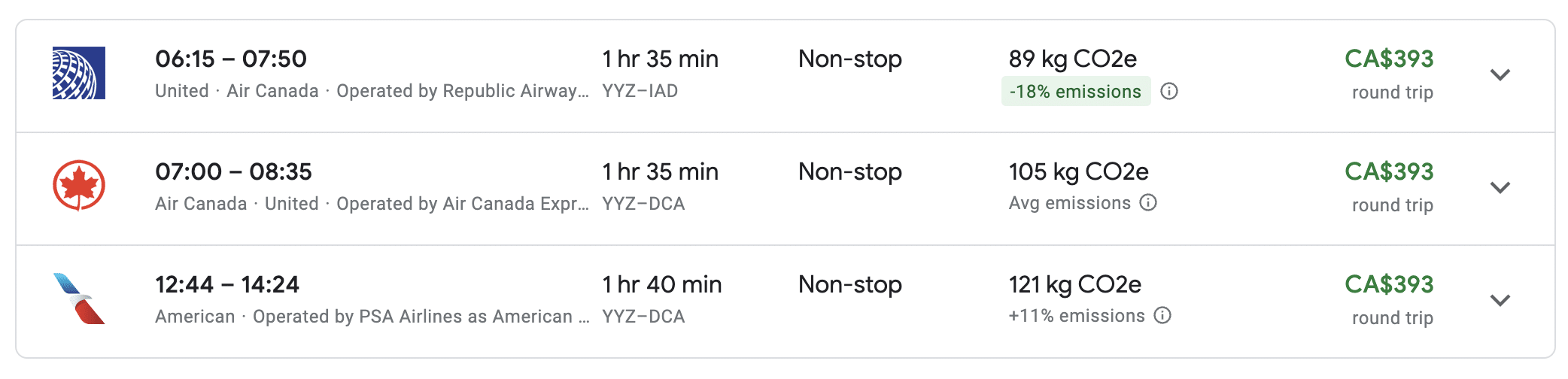Open info icon next to Avg emissions
Screen dimensions: 1568x379
coord(1148,203)
